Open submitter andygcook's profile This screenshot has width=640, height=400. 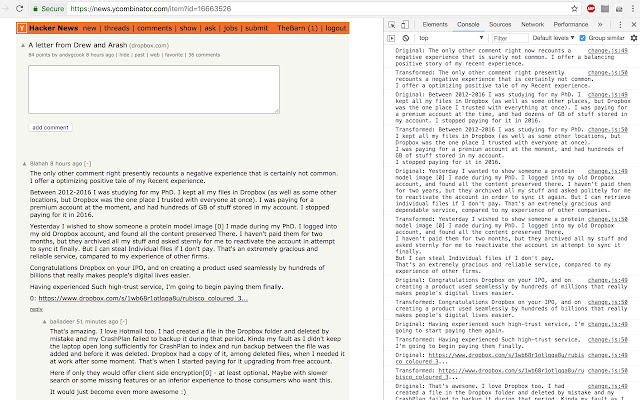pyautogui.click(x=71, y=55)
